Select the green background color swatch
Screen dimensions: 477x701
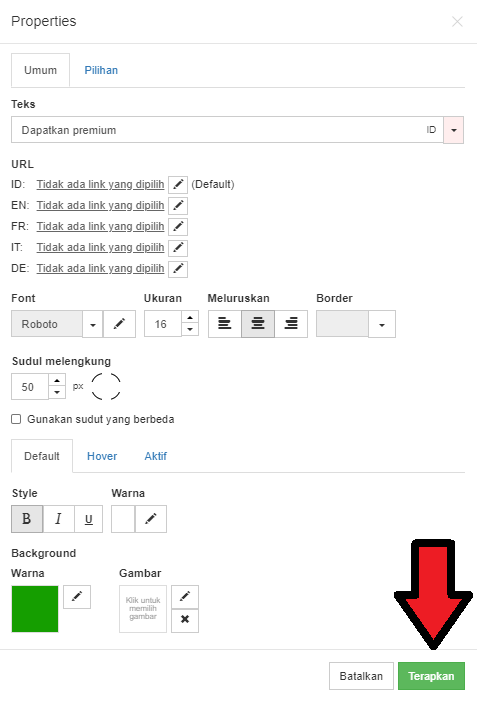35,609
